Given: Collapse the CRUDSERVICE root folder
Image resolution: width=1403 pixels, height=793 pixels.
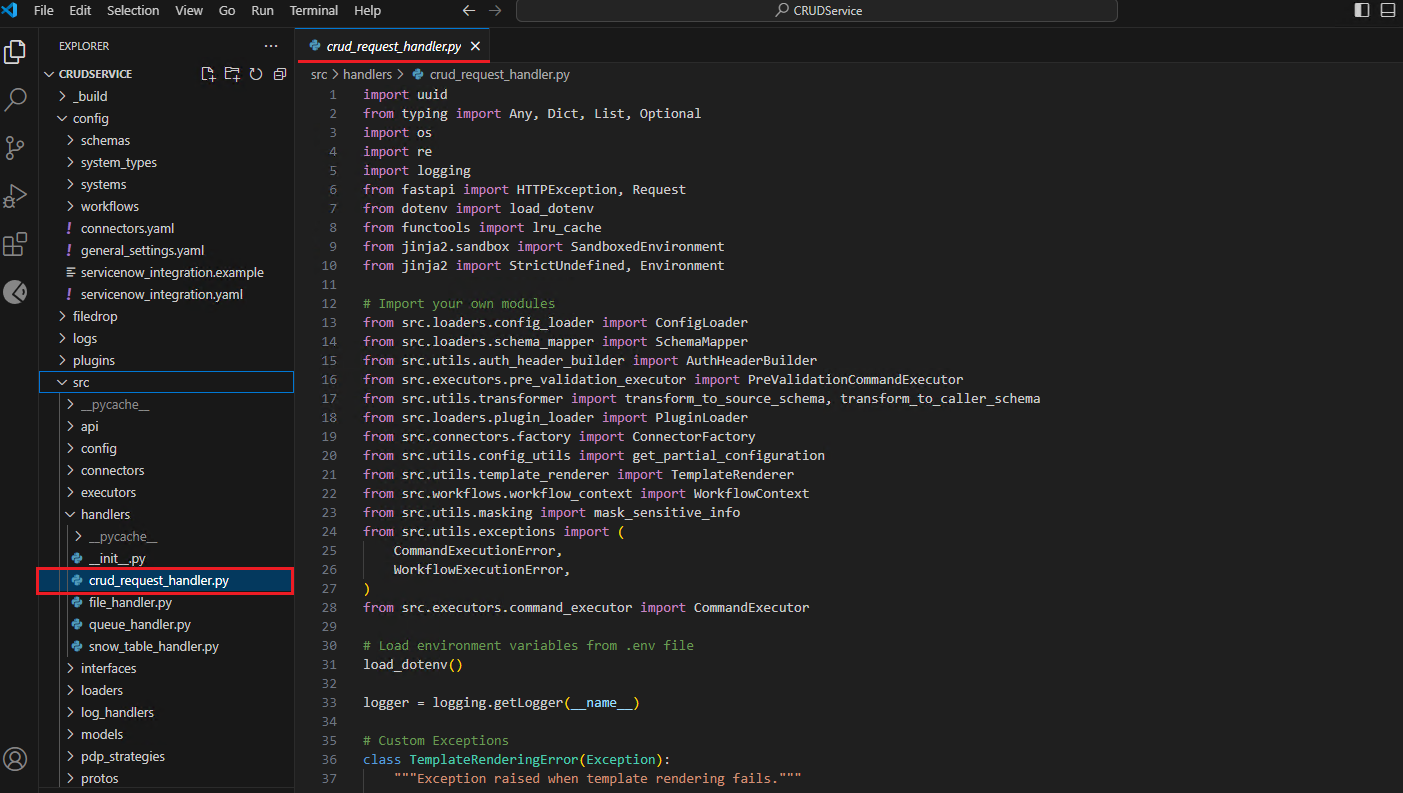Looking at the screenshot, I should (95, 74).
